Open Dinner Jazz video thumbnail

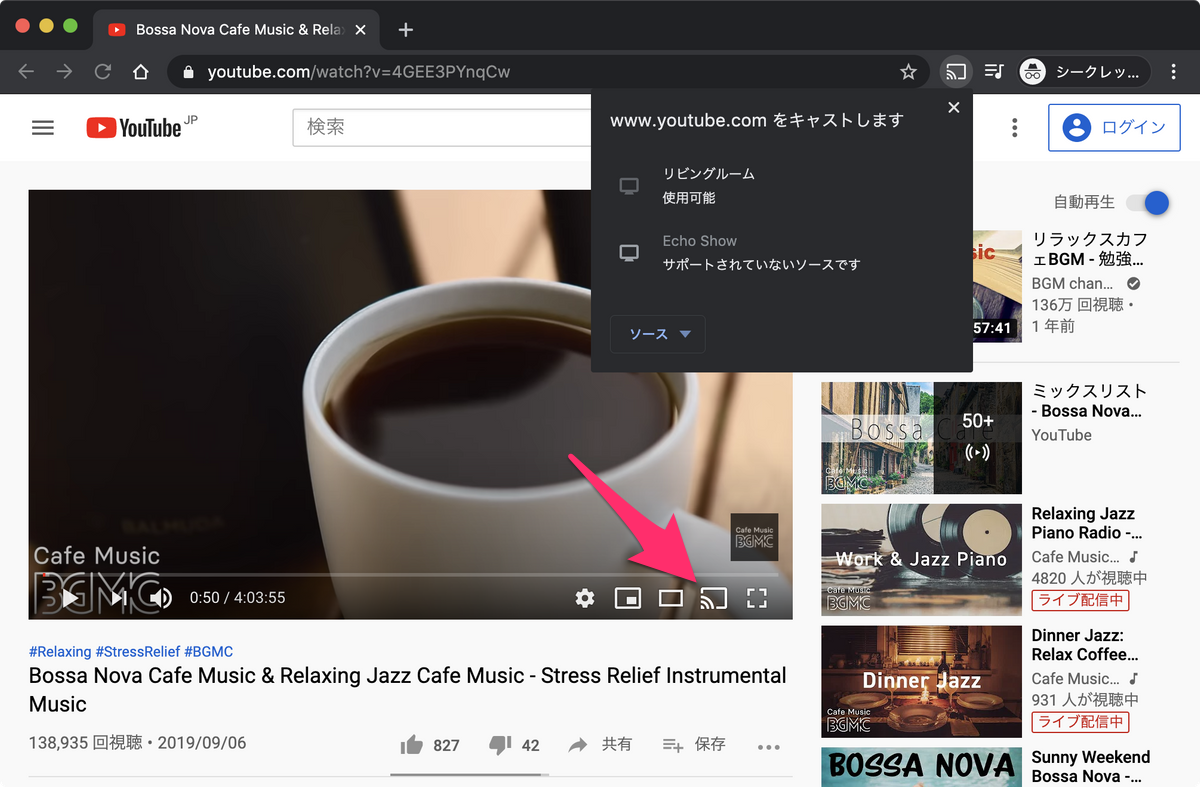click(921, 682)
